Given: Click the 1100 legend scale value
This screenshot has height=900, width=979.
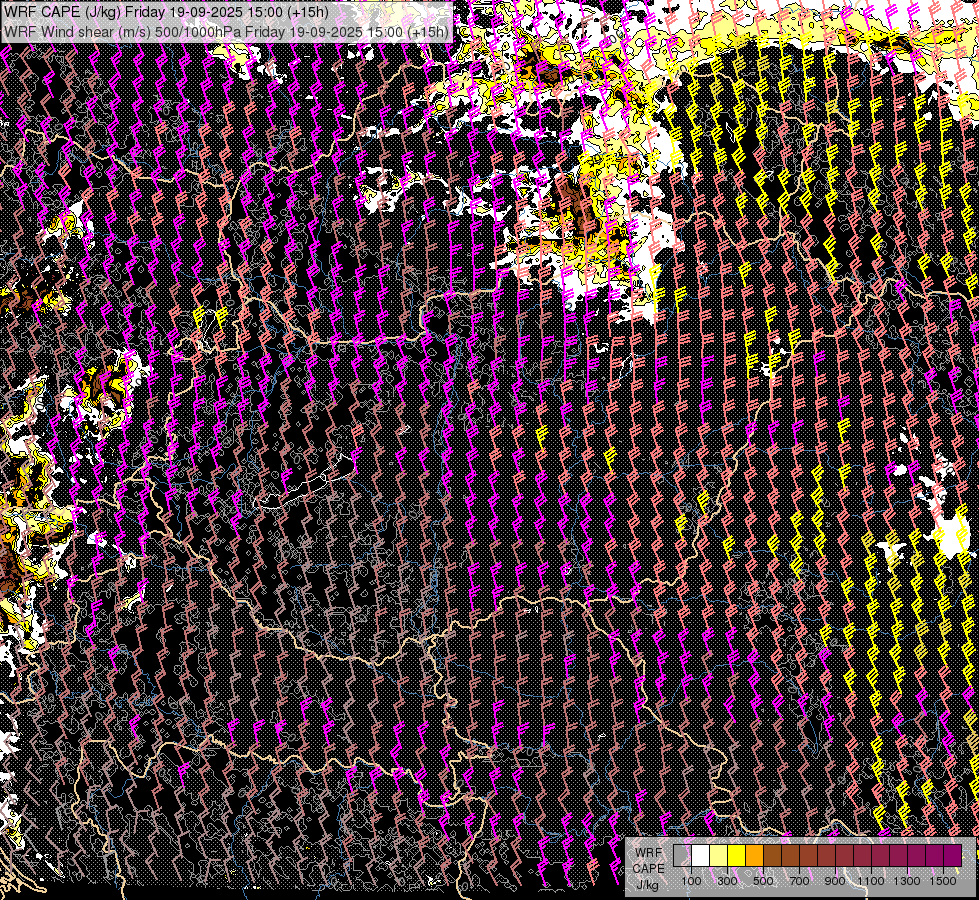Looking at the screenshot, I should coord(871,881).
